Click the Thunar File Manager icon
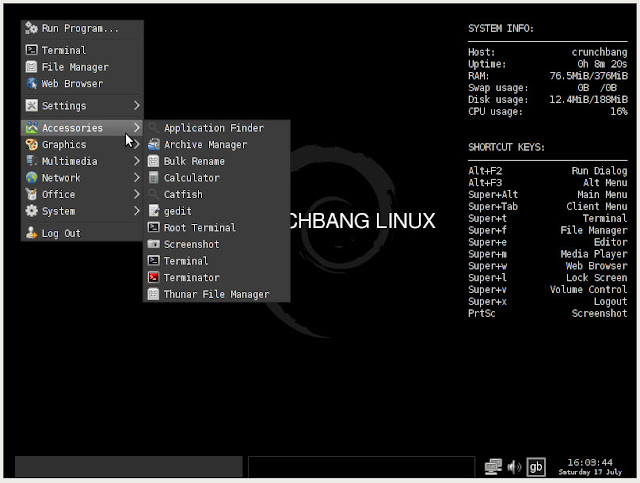 click(153, 294)
